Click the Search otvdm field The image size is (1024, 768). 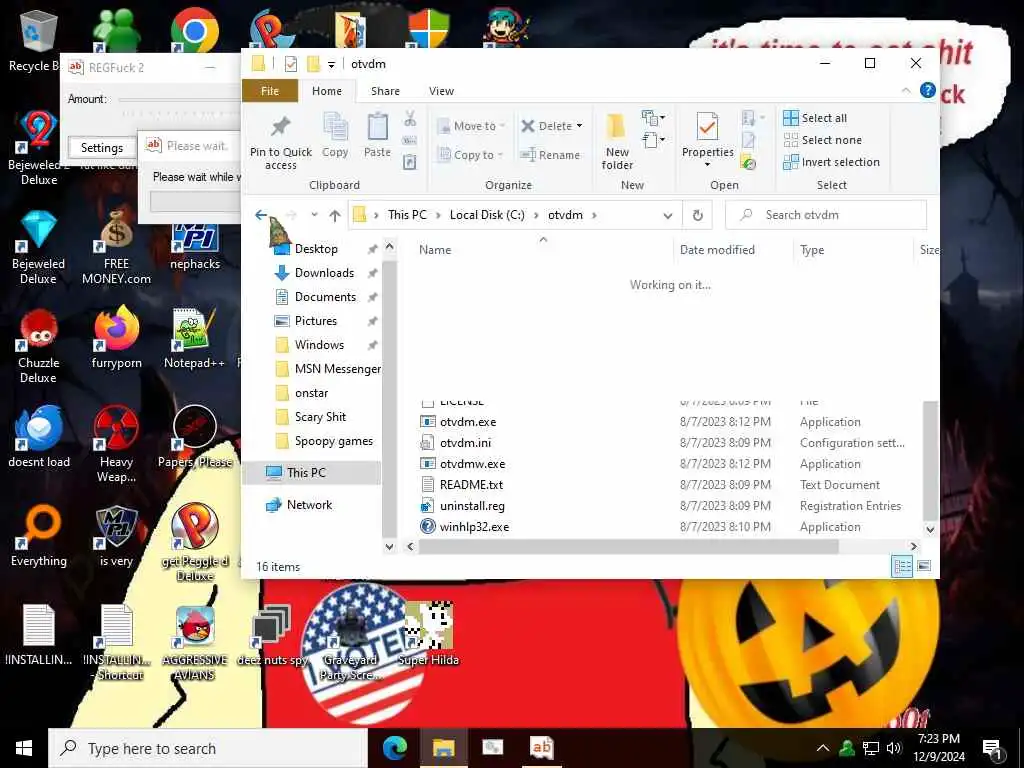(x=826, y=215)
